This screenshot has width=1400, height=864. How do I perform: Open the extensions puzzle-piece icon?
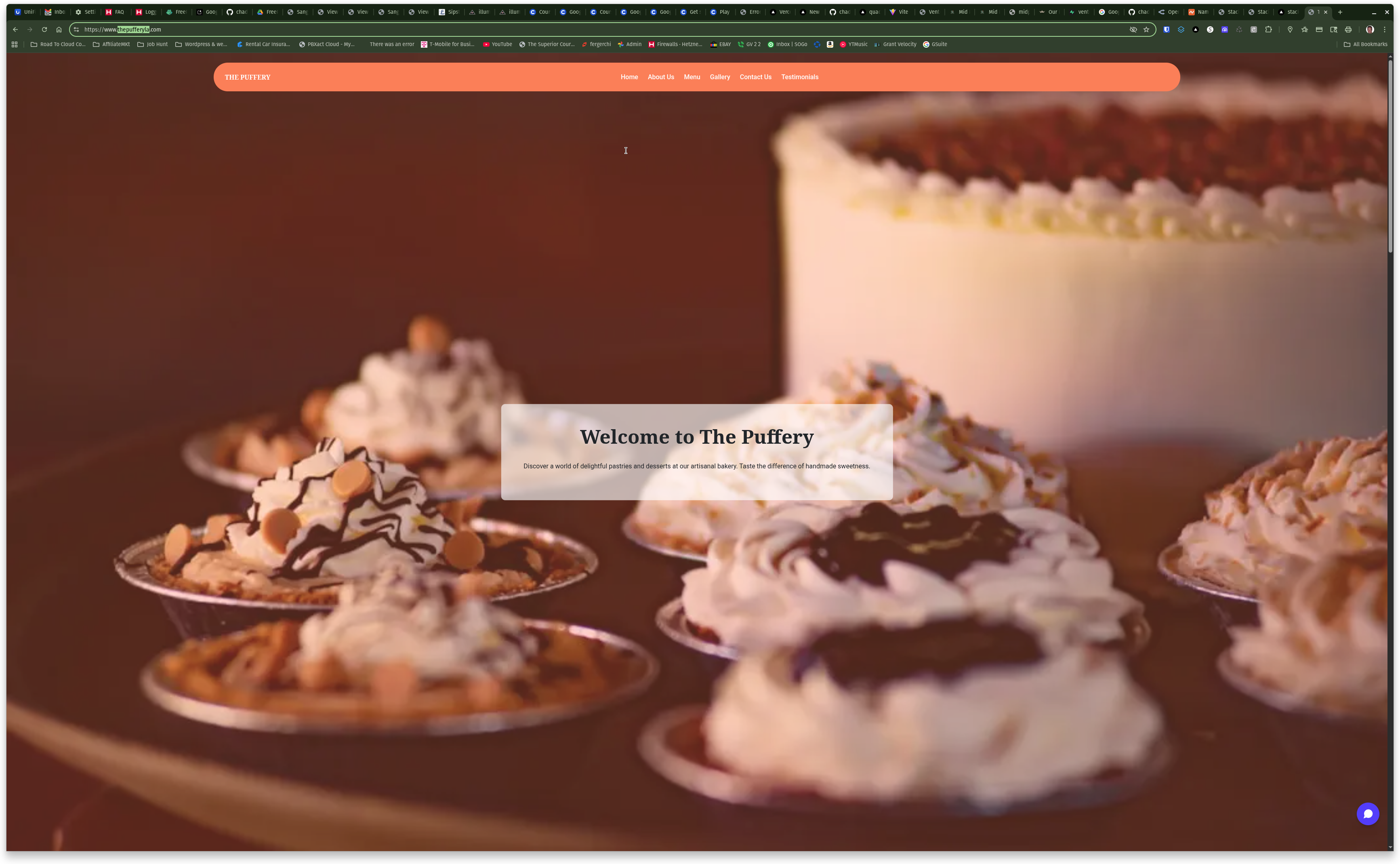point(1269,29)
